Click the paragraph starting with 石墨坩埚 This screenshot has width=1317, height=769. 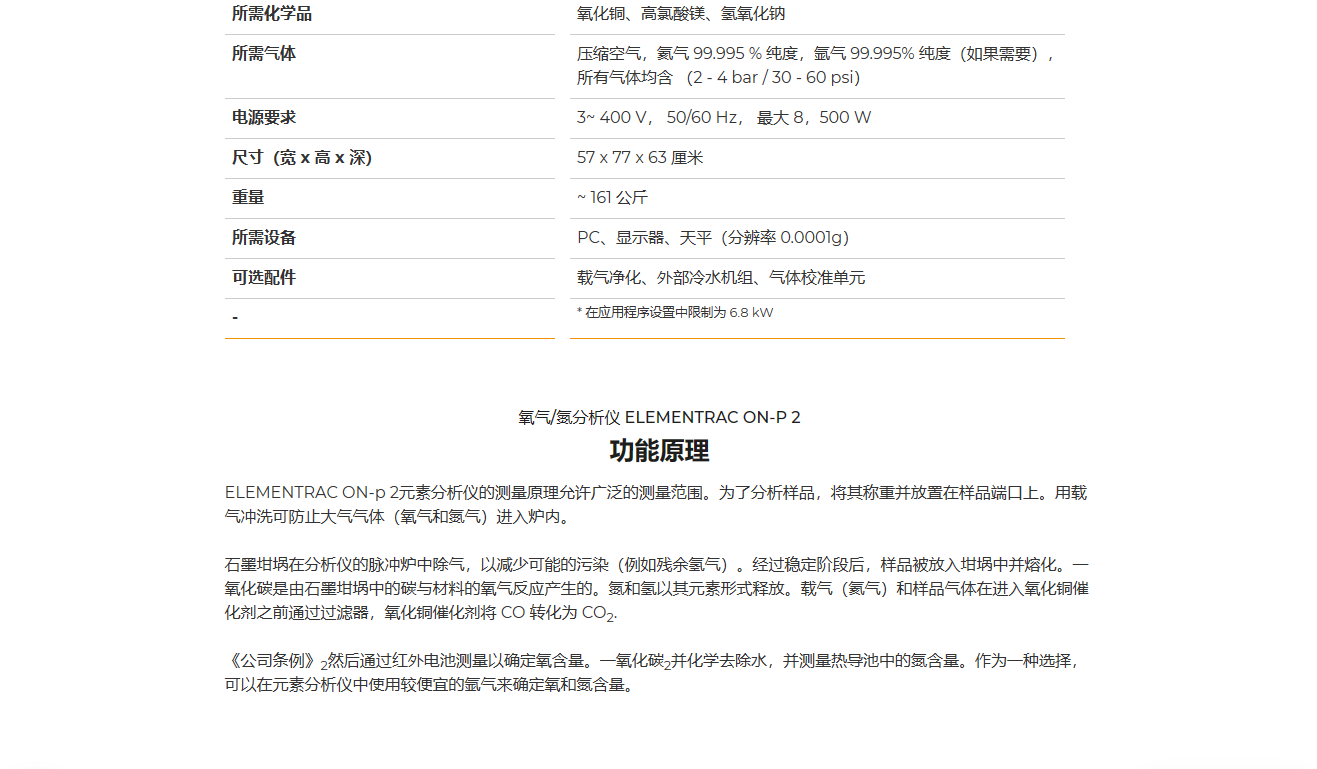coord(656,589)
